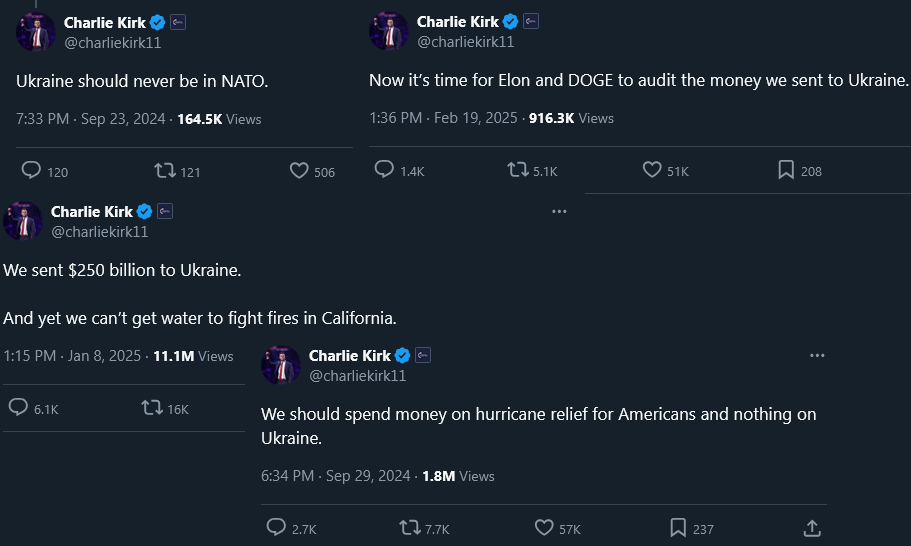Share the hurricane relief tweet
The image size is (911, 546).
pyautogui.click(x=812, y=528)
